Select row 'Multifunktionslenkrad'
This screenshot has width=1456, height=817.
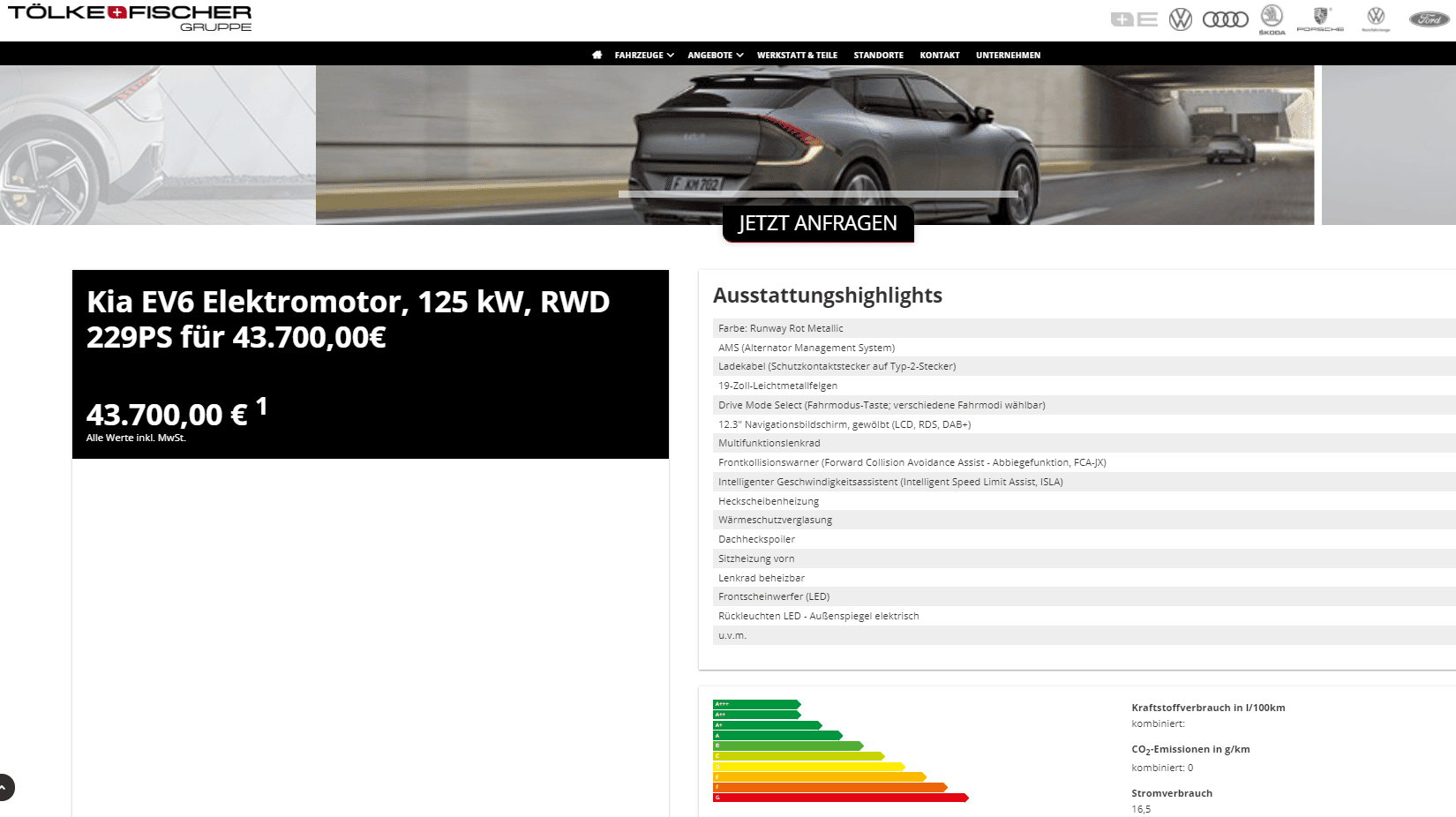(1084, 443)
